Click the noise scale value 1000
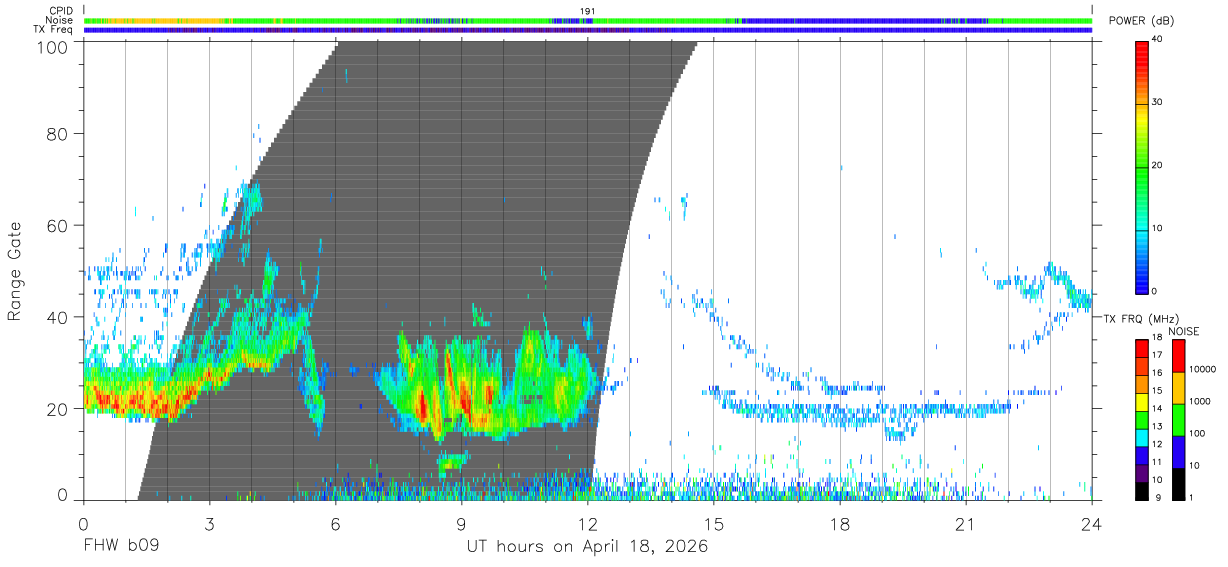This screenshot has width=1228, height=567. (1201, 401)
